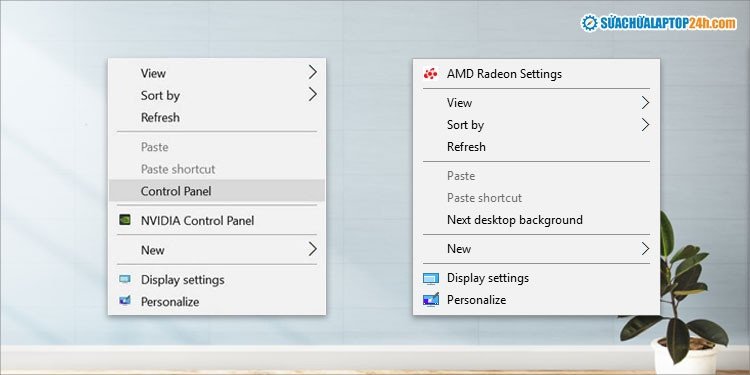Expand New submenu arrow in left menu

click(312, 249)
